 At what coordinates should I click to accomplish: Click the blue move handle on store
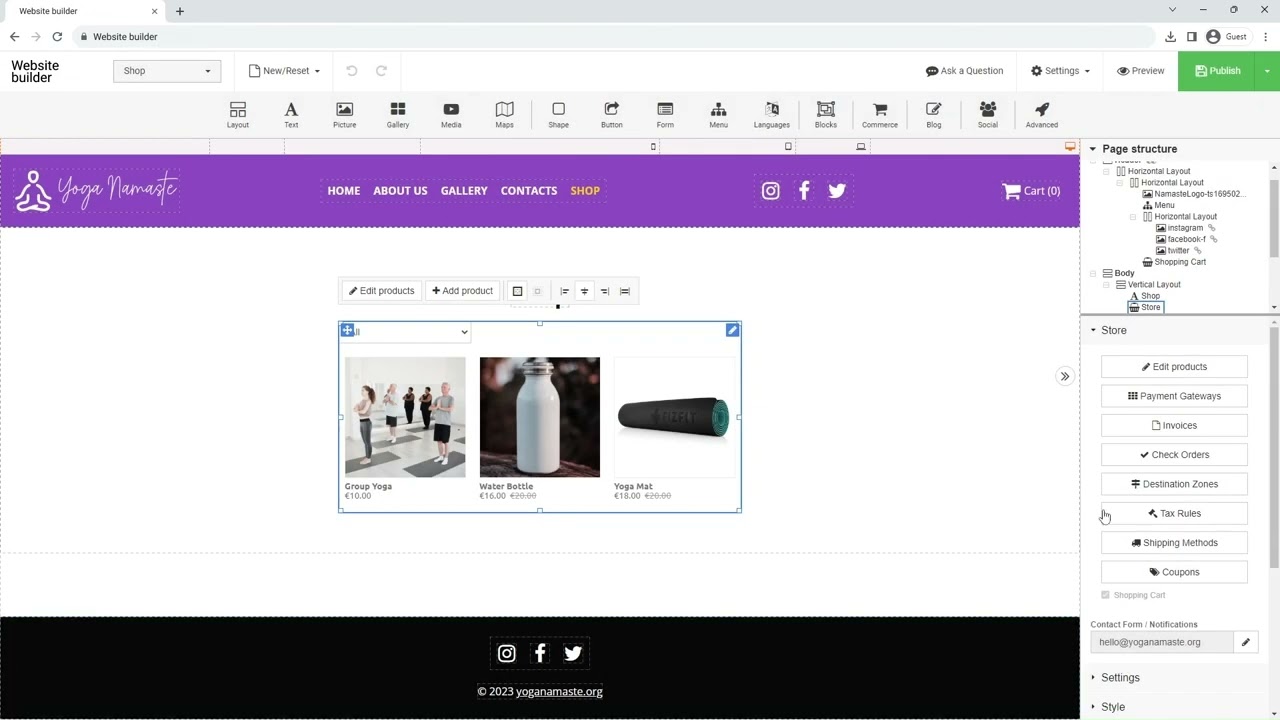click(x=347, y=330)
